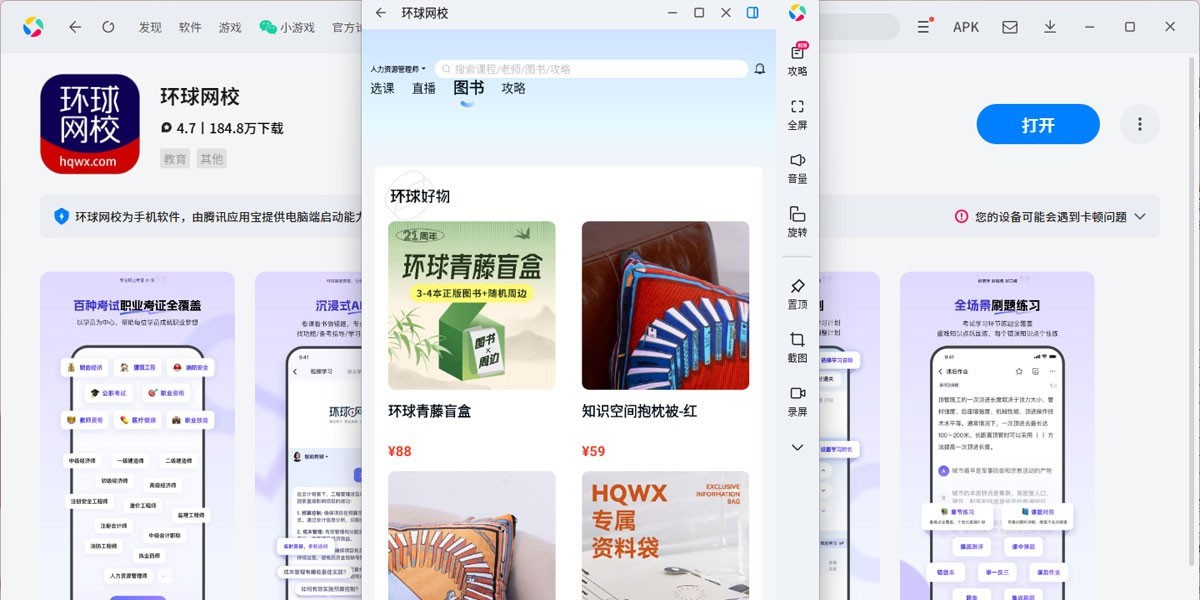Click the 其他 category tag
The image size is (1200, 600).
click(211, 159)
